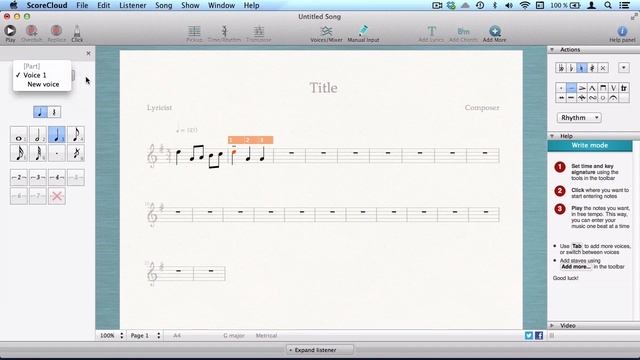Choose the triplet tuplet button
Viewport: 640px width, 360px height.
[38, 178]
